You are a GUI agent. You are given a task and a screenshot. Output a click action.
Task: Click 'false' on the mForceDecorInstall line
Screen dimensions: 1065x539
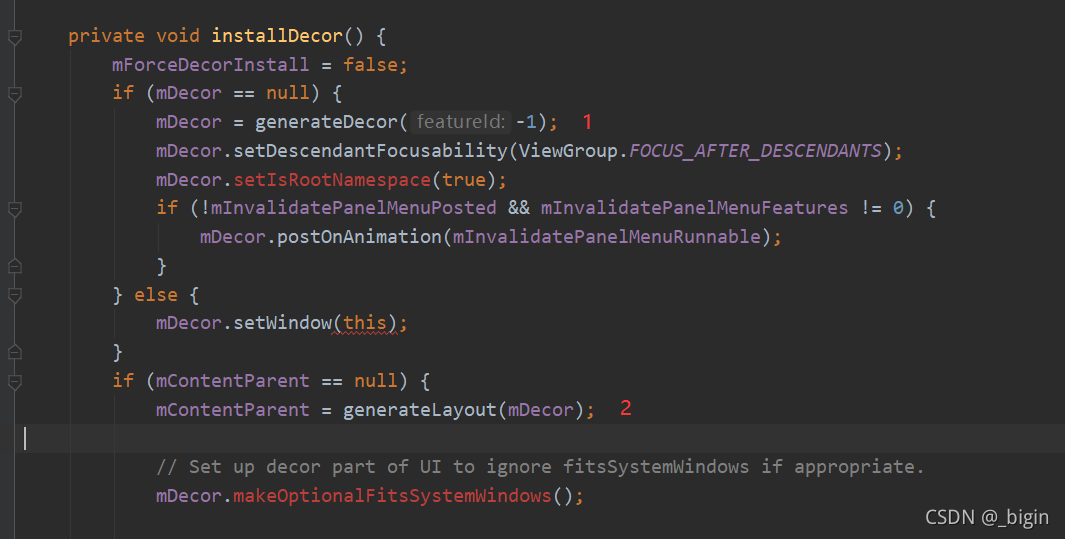click(x=370, y=64)
